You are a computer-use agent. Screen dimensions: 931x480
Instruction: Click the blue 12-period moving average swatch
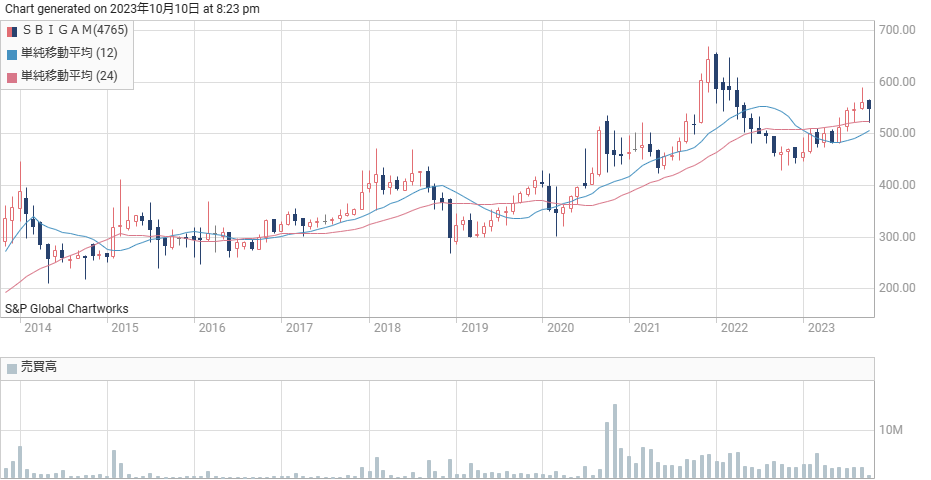pyautogui.click(x=12, y=55)
